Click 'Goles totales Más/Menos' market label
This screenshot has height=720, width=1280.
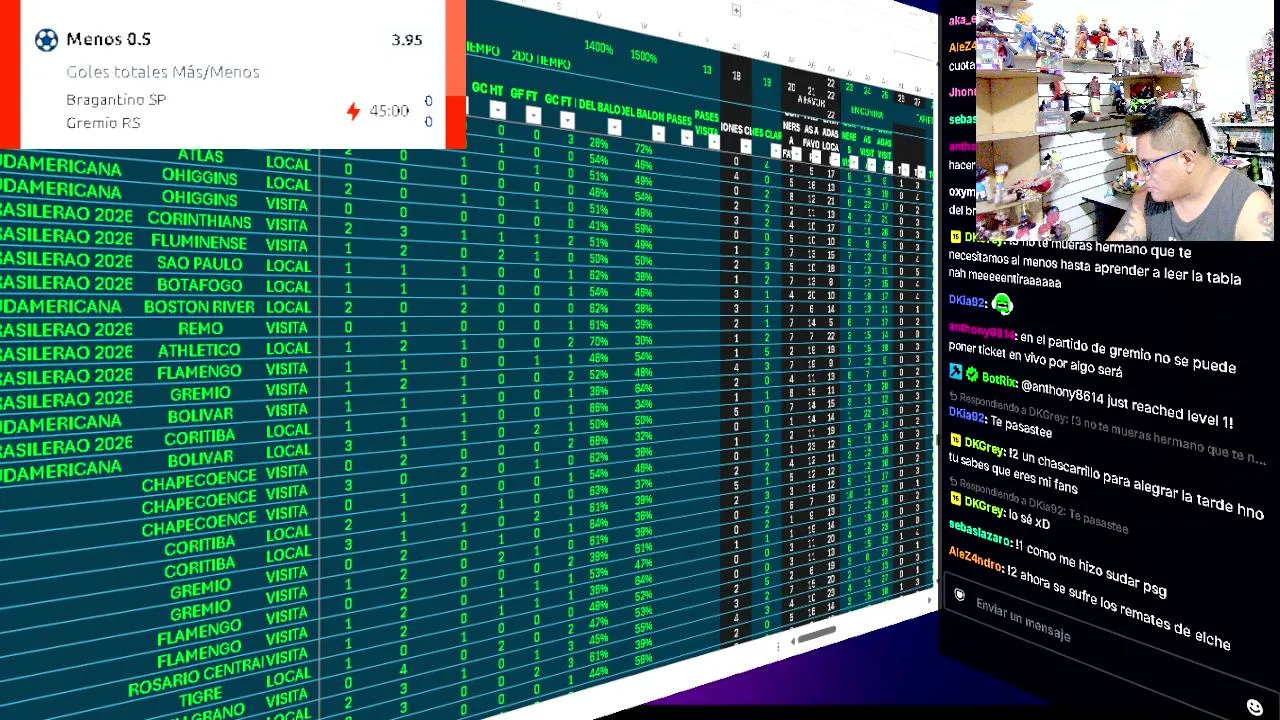163,72
